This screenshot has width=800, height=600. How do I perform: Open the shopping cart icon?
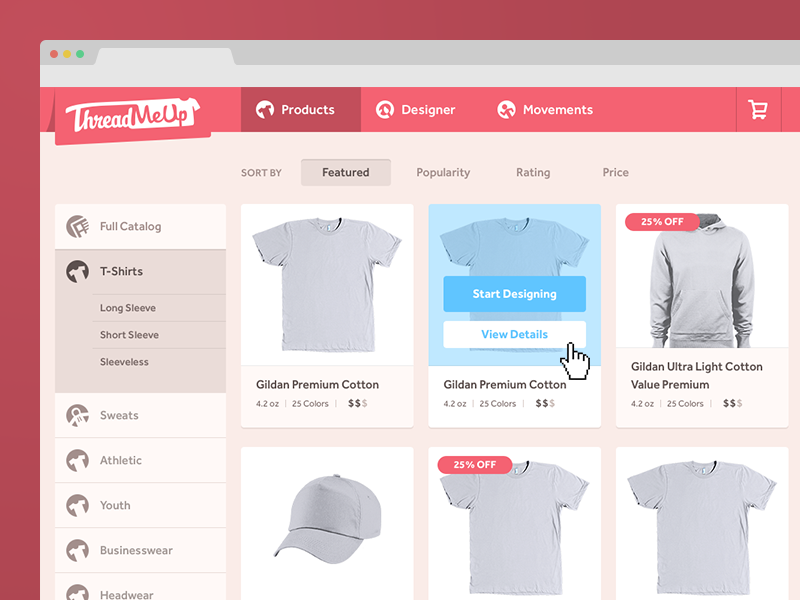click(758, 110)
